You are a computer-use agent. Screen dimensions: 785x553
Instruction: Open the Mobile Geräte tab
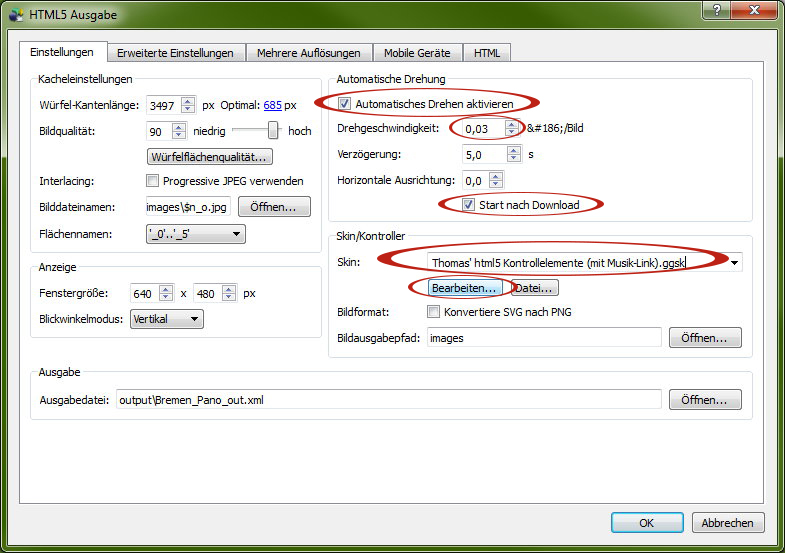417,53
